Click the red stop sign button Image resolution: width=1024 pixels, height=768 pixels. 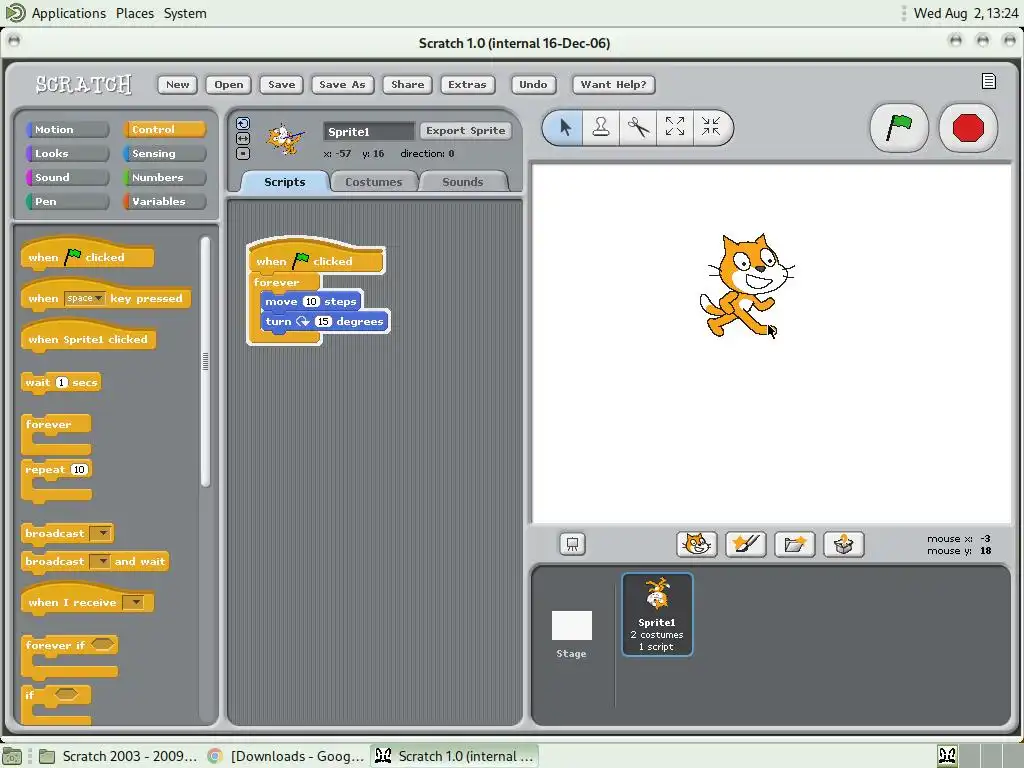(x=968, y=127)
